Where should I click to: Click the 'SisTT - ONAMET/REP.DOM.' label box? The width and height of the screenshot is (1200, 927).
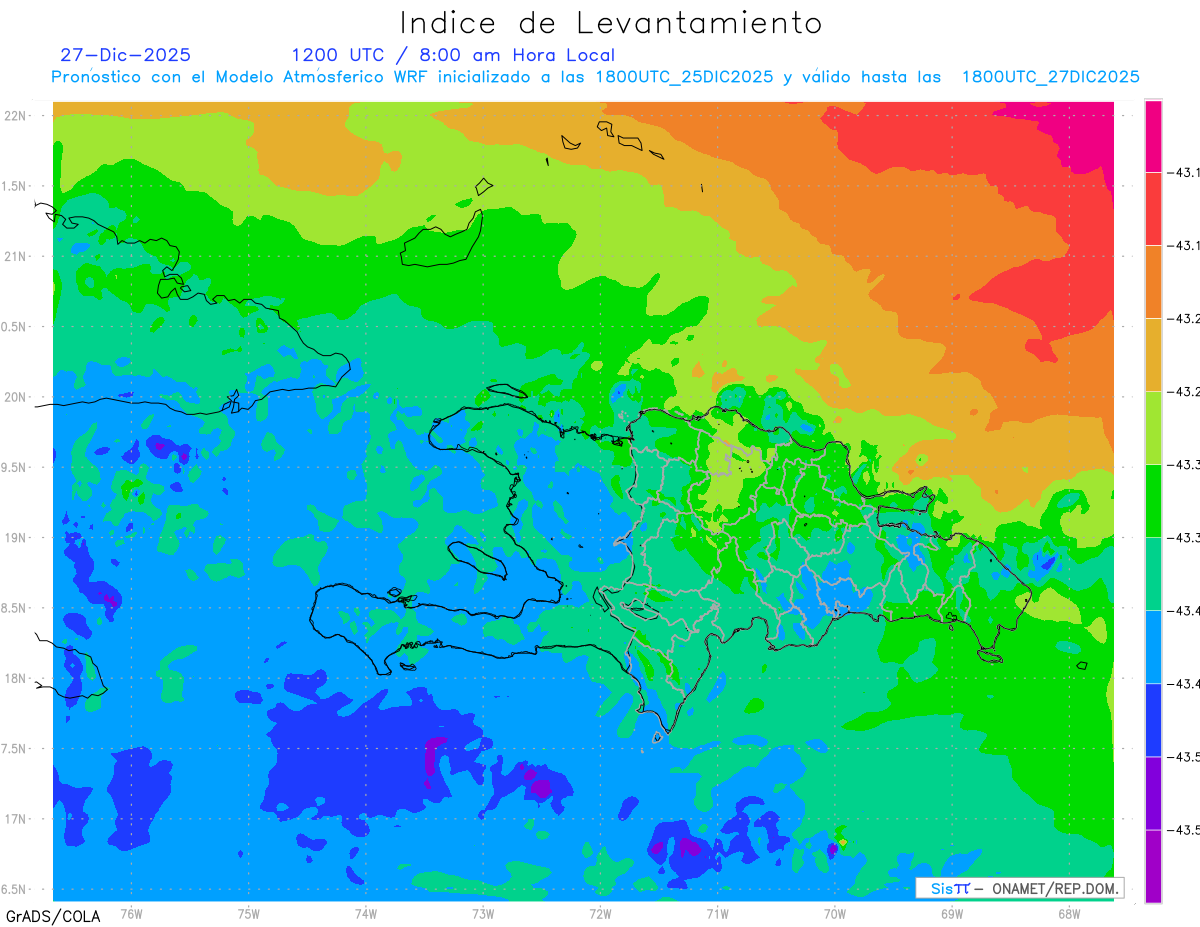(x=1020, y=889)
